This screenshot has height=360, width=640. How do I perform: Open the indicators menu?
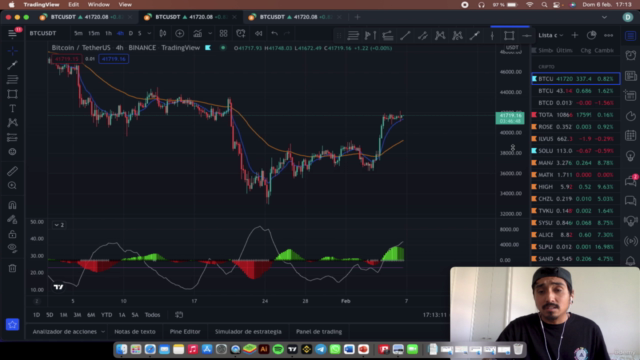click(198, 33)
